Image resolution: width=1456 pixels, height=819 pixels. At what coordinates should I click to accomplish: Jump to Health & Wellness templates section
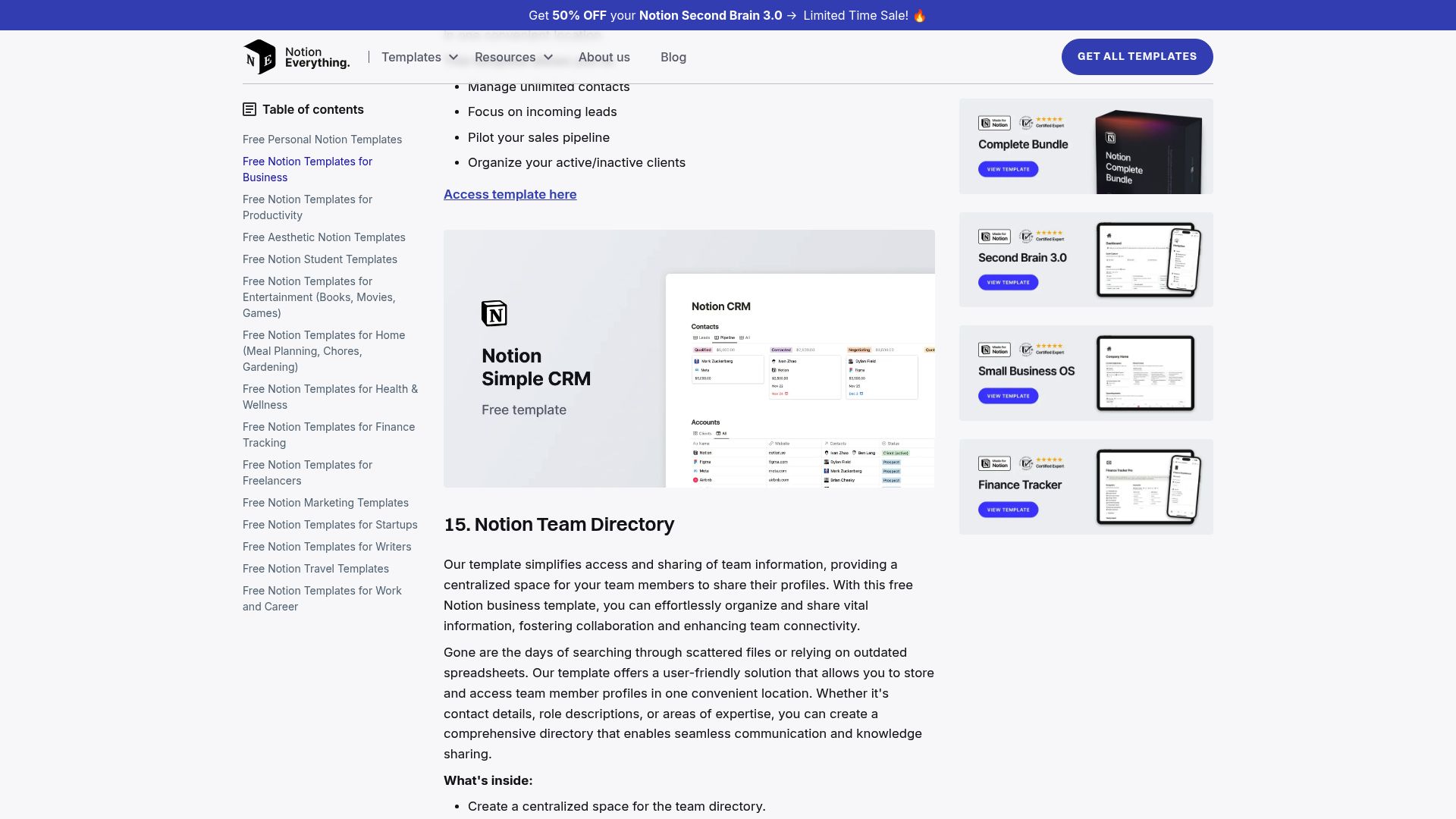(x=330, y=397)
